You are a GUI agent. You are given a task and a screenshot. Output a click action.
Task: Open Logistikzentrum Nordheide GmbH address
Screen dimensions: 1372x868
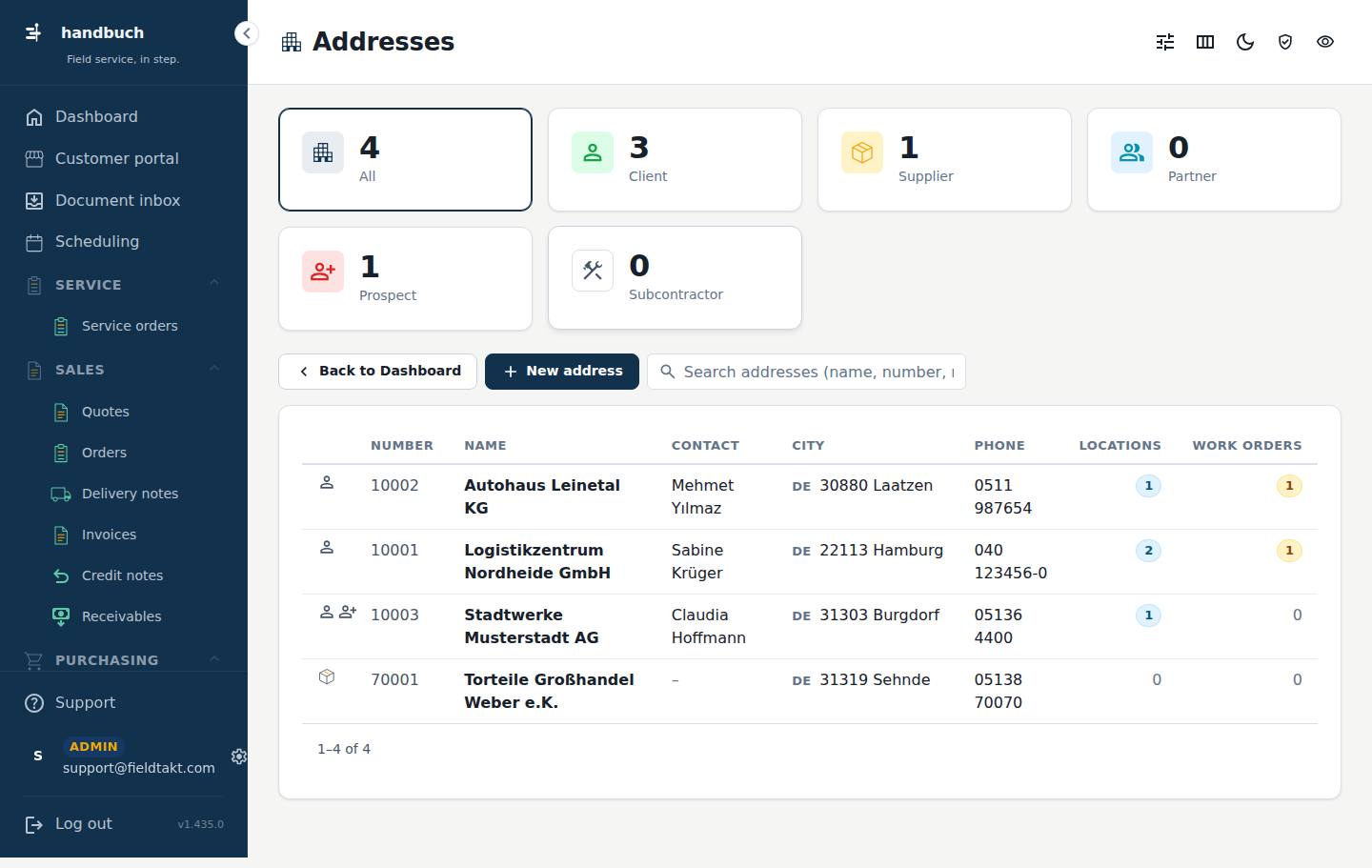[537, 561]
